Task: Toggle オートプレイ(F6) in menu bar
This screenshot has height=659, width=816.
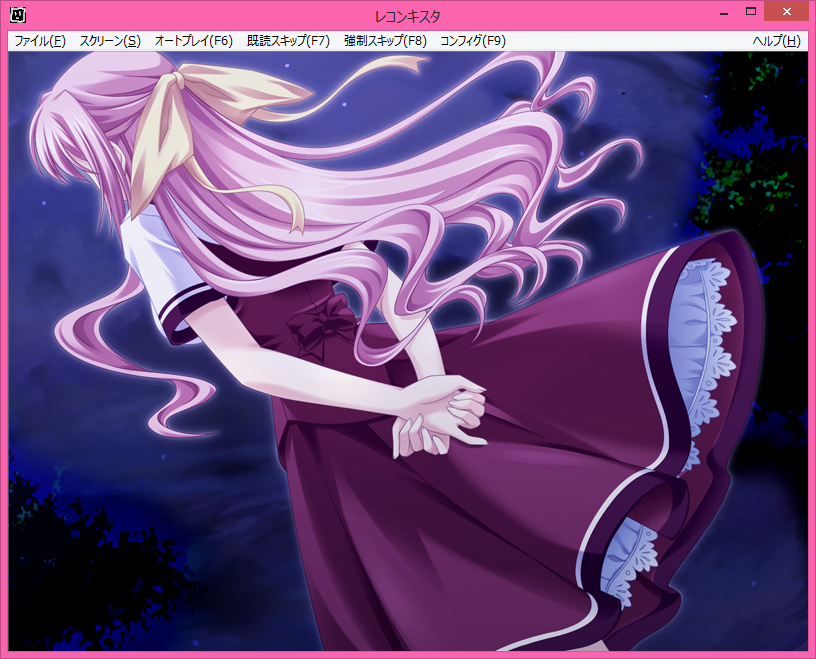Action: (194, 41)
